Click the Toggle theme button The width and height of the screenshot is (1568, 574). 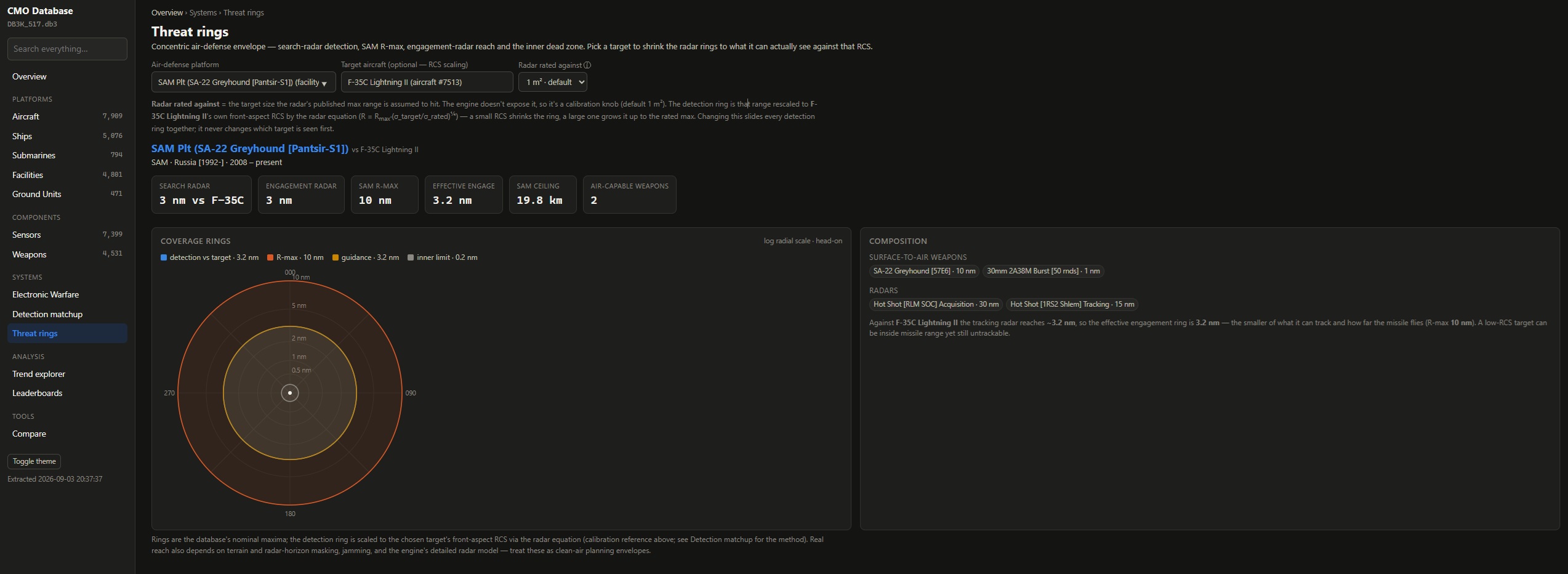[34, 461]
